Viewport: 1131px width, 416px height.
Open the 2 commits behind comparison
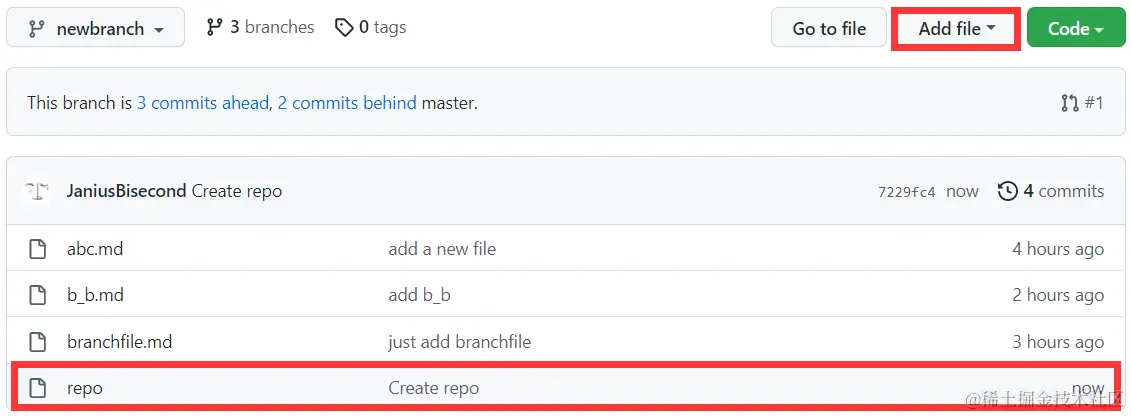click(x=347, y=103)
